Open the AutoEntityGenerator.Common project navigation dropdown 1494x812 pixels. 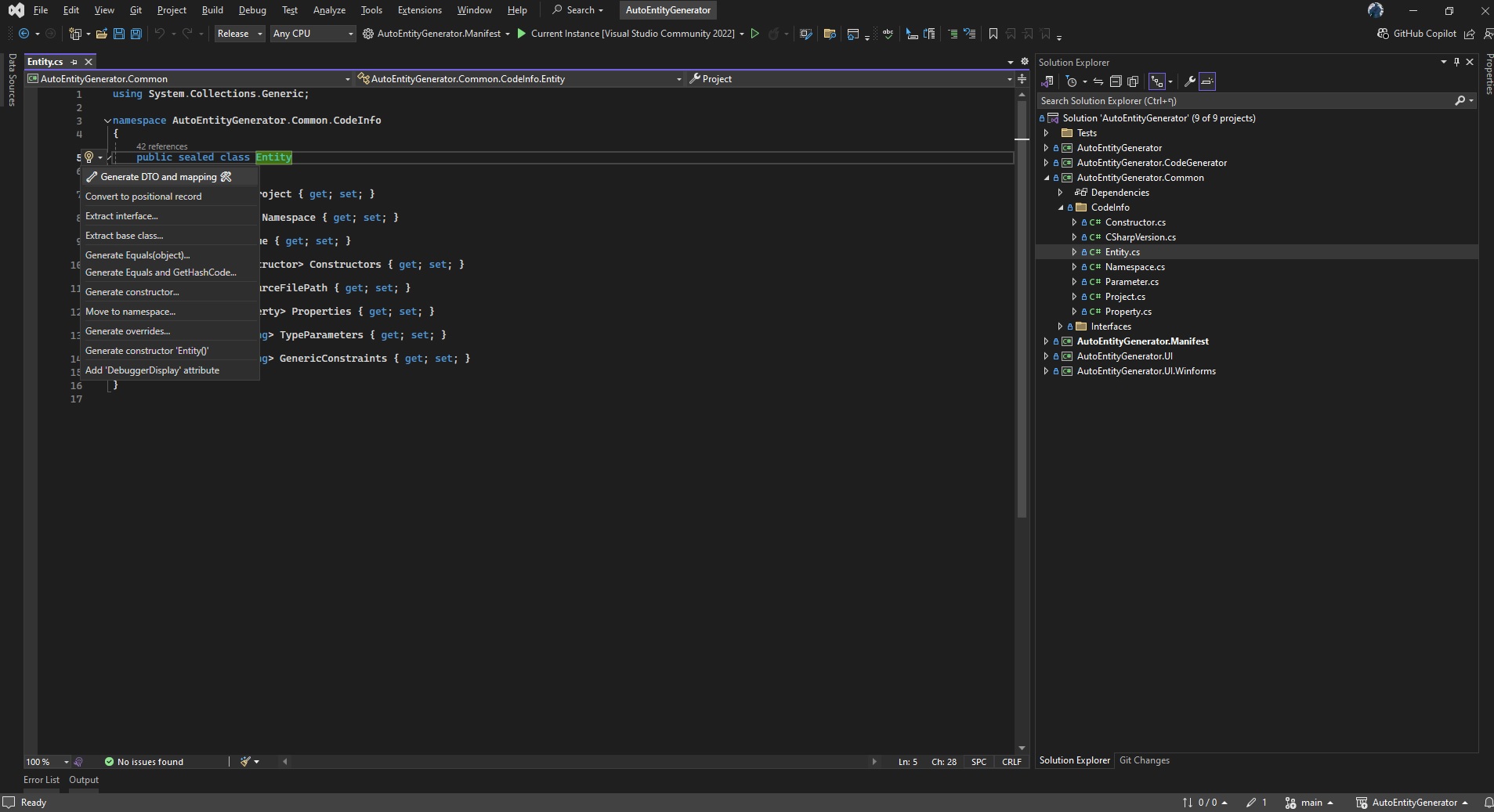189,79
